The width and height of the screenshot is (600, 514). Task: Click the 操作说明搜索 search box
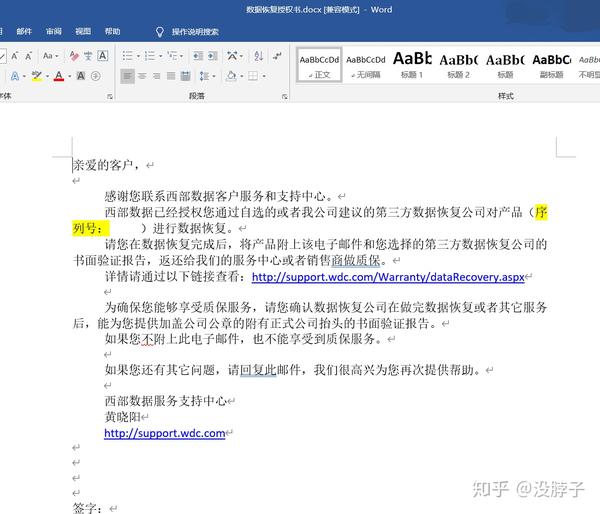(195, 32)
